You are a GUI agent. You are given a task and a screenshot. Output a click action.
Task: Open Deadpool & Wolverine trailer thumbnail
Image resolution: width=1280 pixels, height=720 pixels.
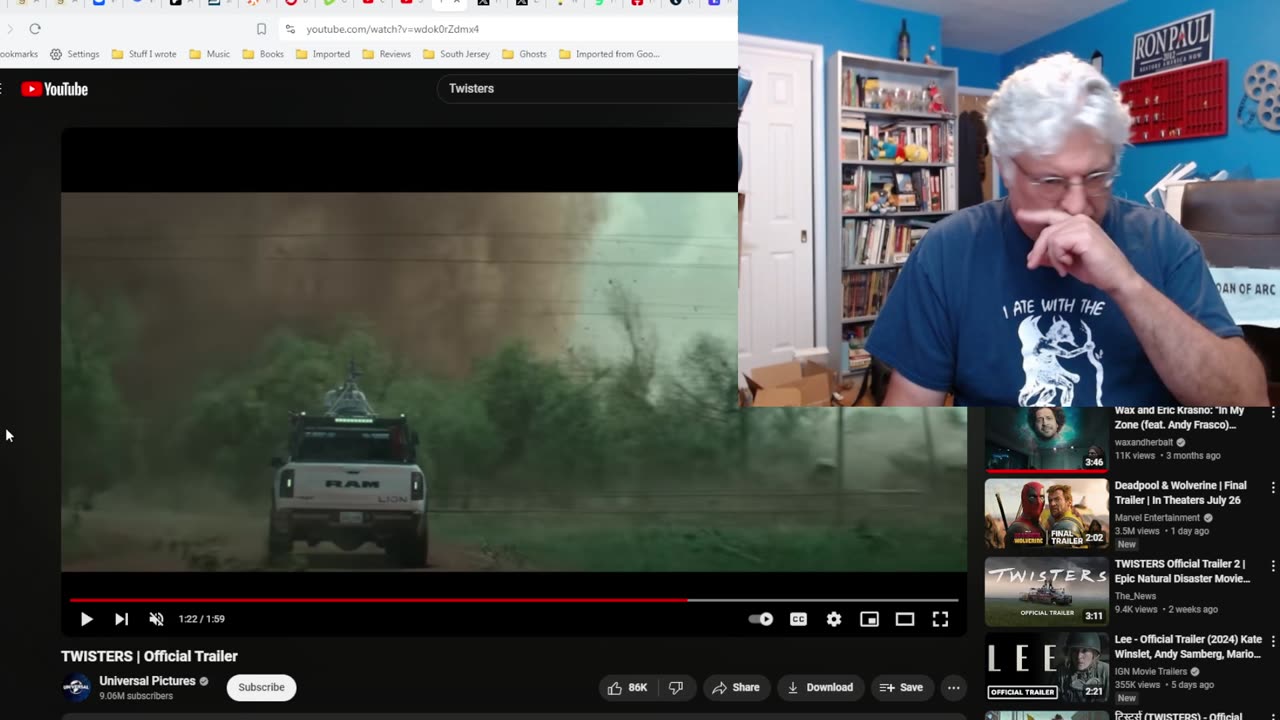click(x=1046, y=514)
